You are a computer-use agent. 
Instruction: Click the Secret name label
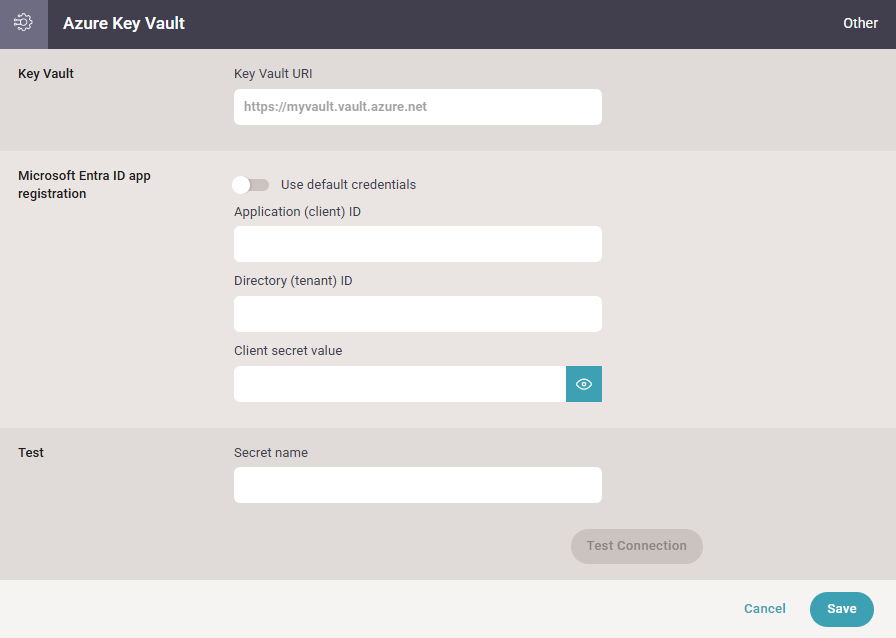coord(271,453)
